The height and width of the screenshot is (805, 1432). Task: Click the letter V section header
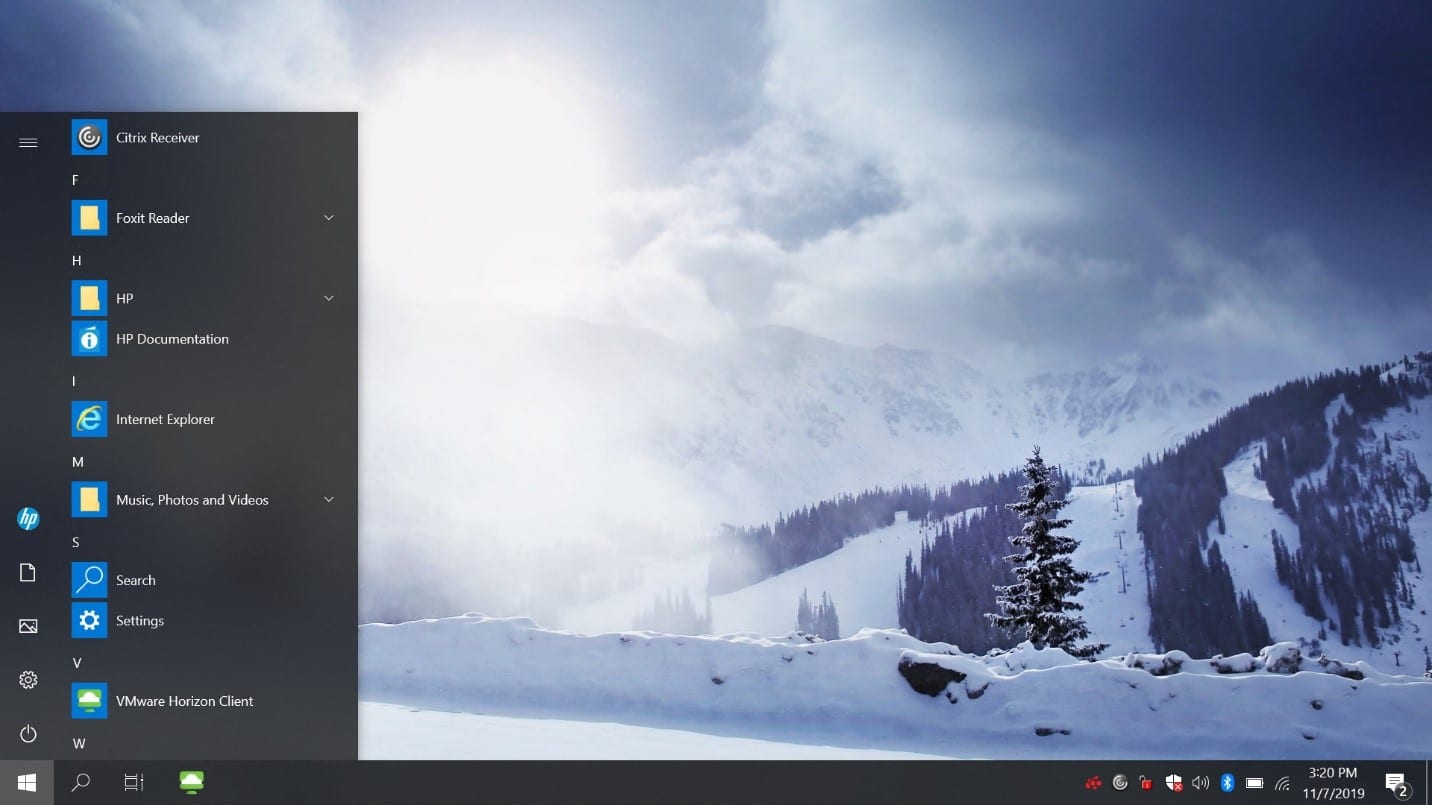coord(76,663)
